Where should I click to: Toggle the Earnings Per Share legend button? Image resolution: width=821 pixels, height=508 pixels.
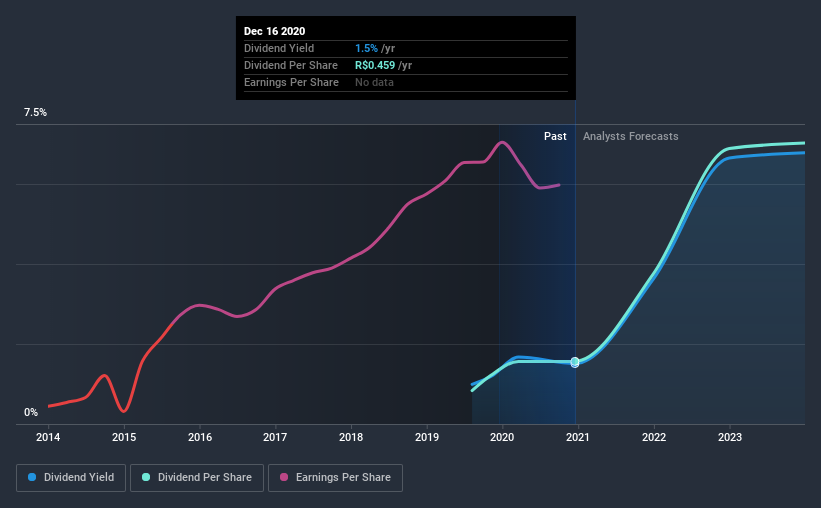pos(335,478)
